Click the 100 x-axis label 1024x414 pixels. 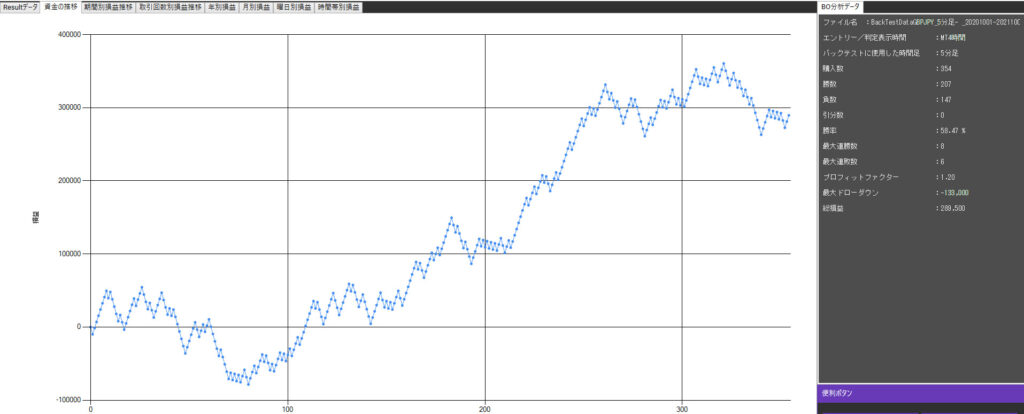click(287, 410)
